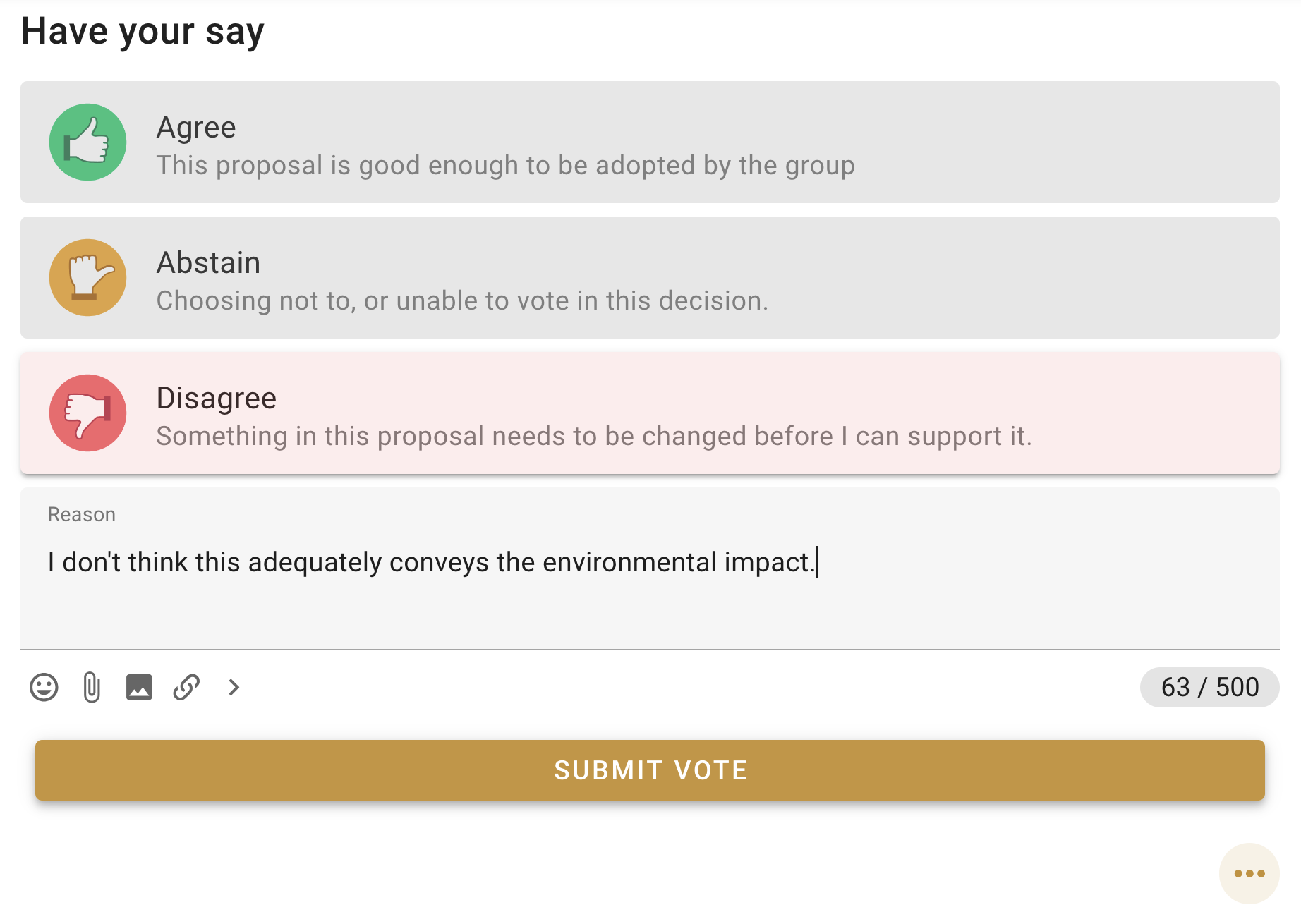Insert an image using the picture icon
Screen dimensions: 1301x924
coord(139,687)
